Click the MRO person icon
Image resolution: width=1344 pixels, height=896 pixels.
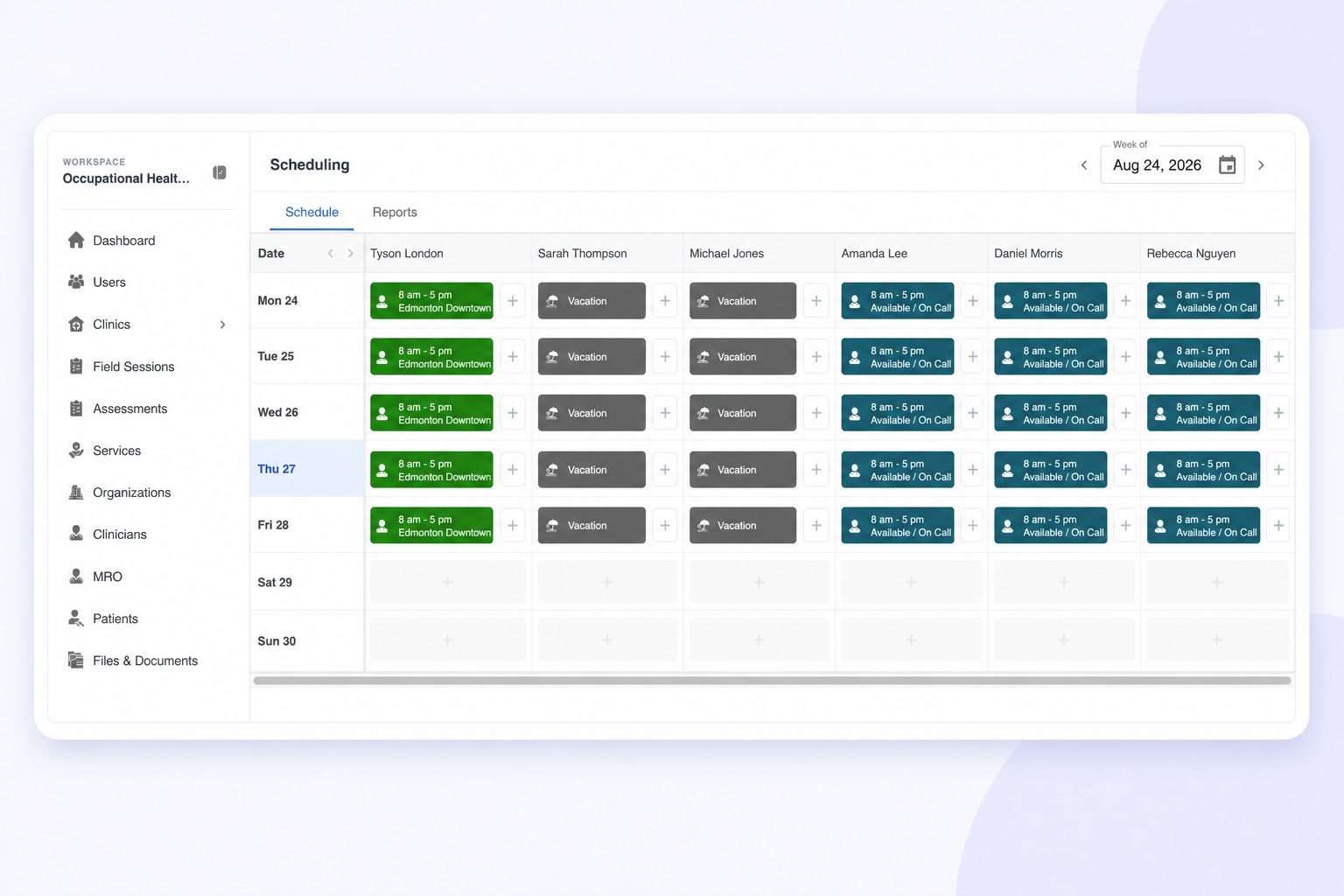tap(76, 576)
